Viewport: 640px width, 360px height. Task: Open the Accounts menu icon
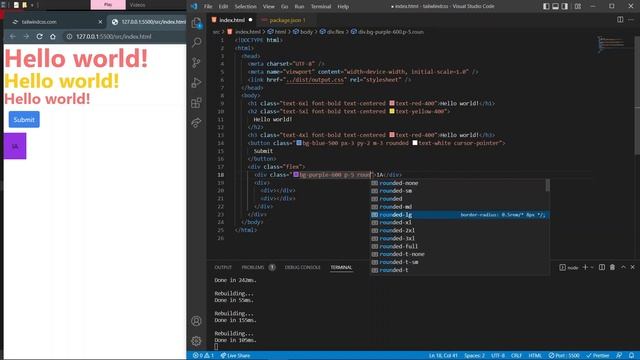tap(196, 321)
